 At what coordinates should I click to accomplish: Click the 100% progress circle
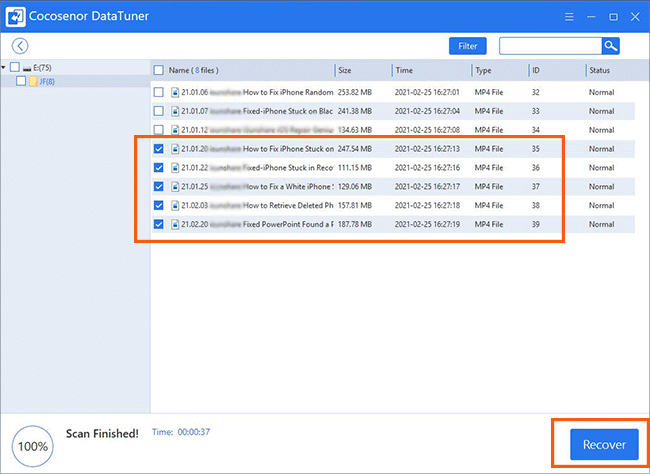pyautogui.click(x=33, y=446)
